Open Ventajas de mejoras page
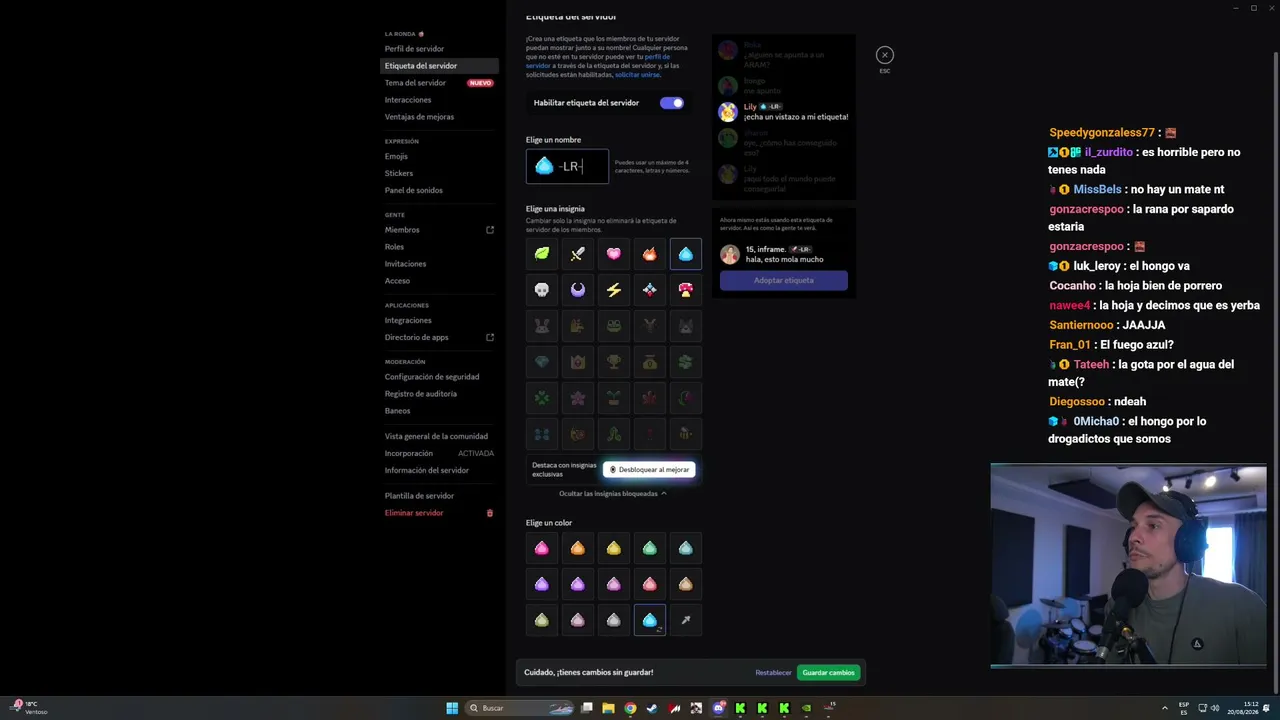This screenshot has width=1280, height=720. click(x=440, y=117)
